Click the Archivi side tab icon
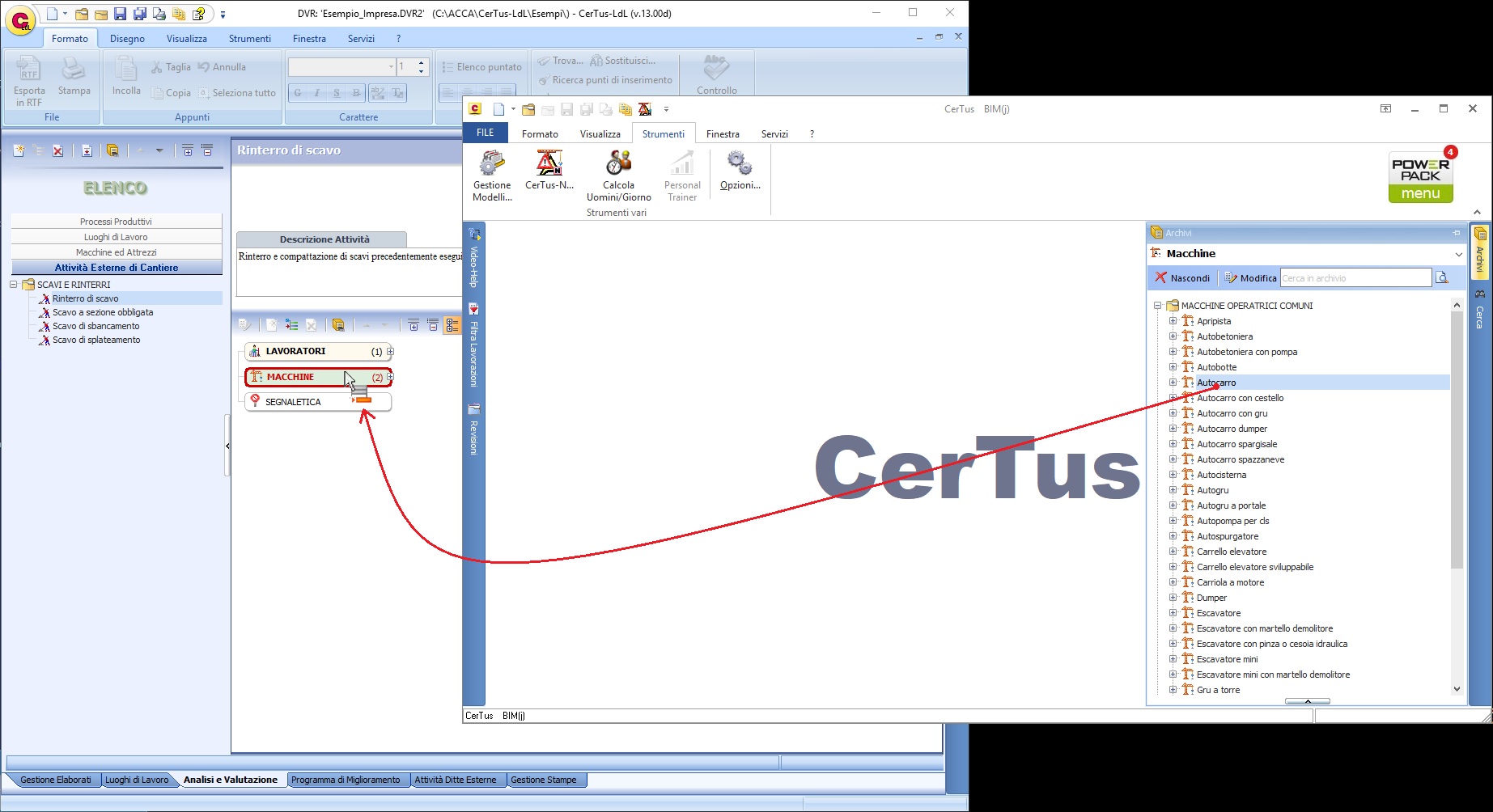 pyautogui.click(x=1480, y=252)
